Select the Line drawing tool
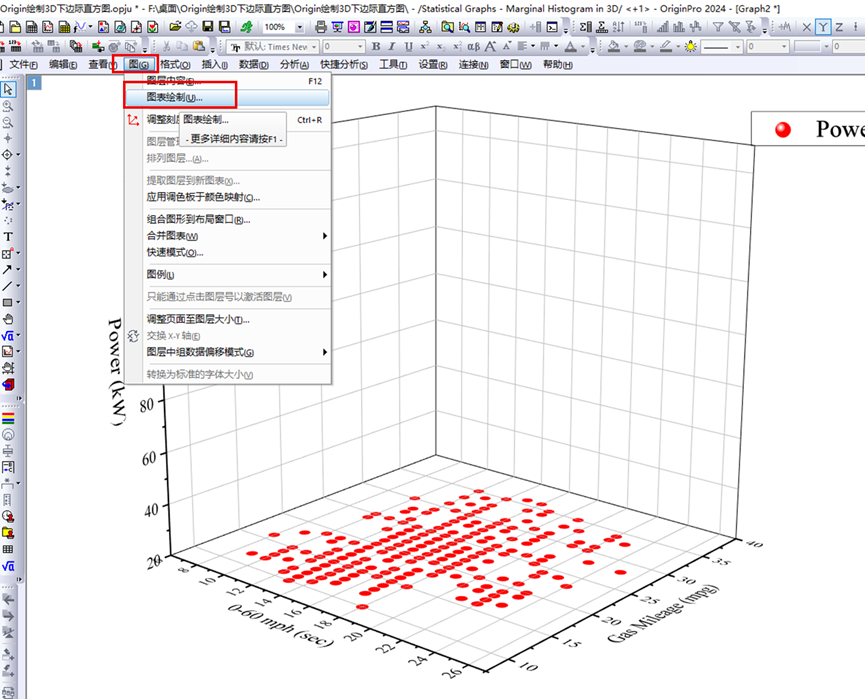865x699 pixels. click(x=7, y=286)
